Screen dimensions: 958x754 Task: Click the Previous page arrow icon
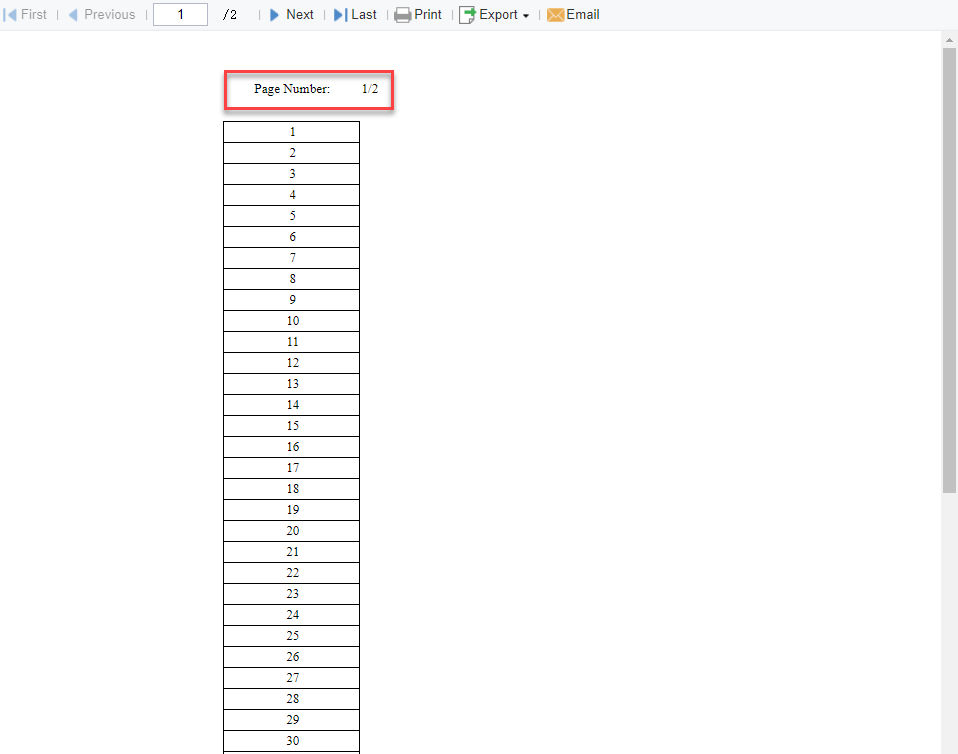click(x=71, y=14)
